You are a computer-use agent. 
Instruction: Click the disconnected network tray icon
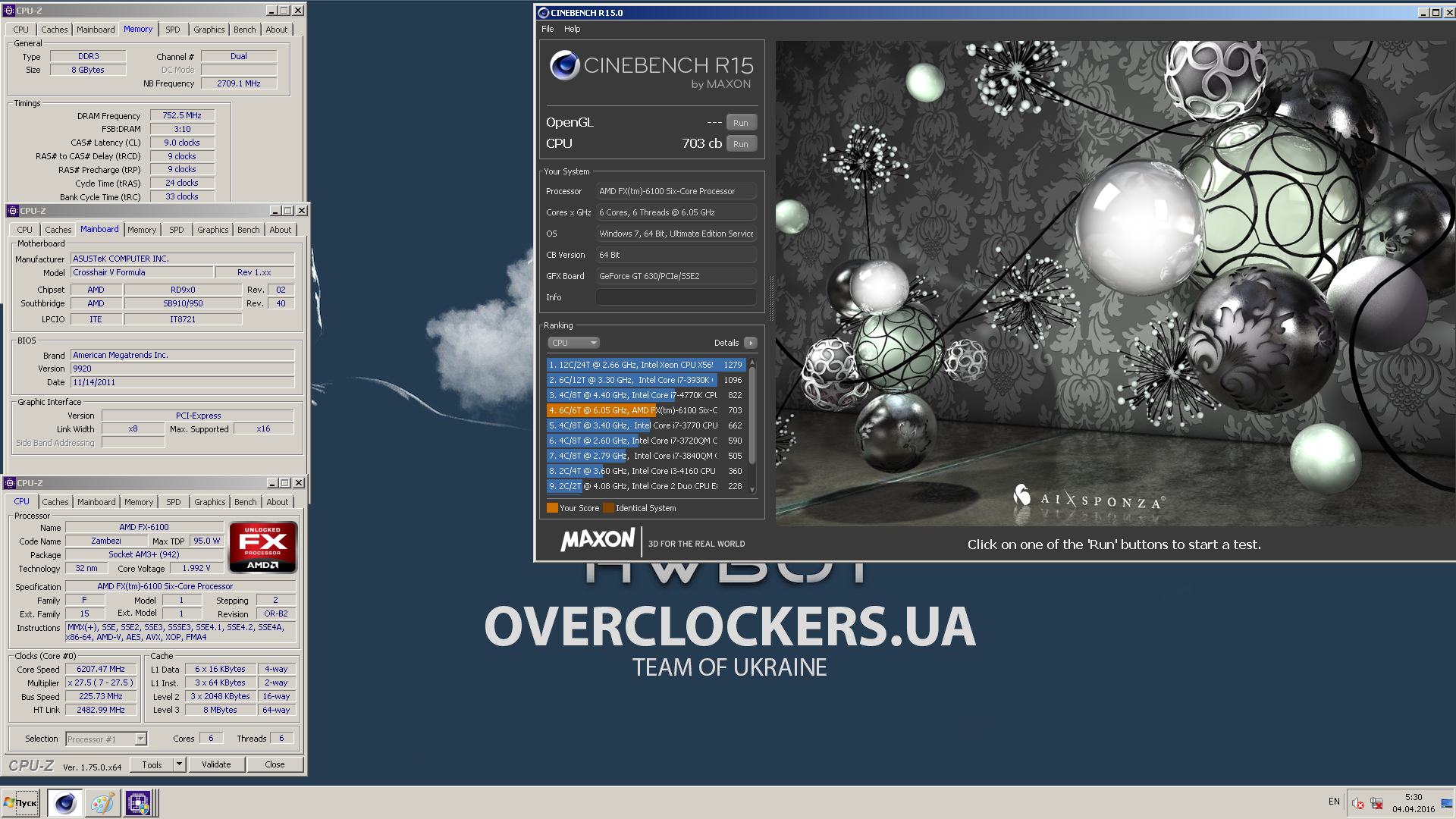1377,803
